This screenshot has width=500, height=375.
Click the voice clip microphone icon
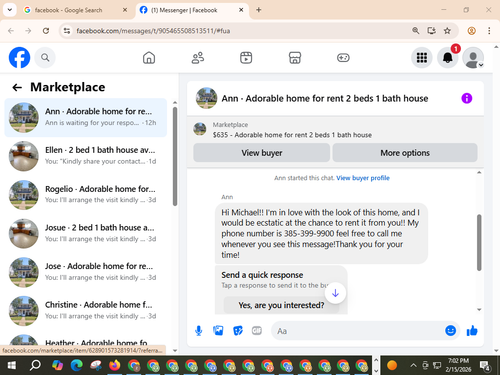pos(199,331)
